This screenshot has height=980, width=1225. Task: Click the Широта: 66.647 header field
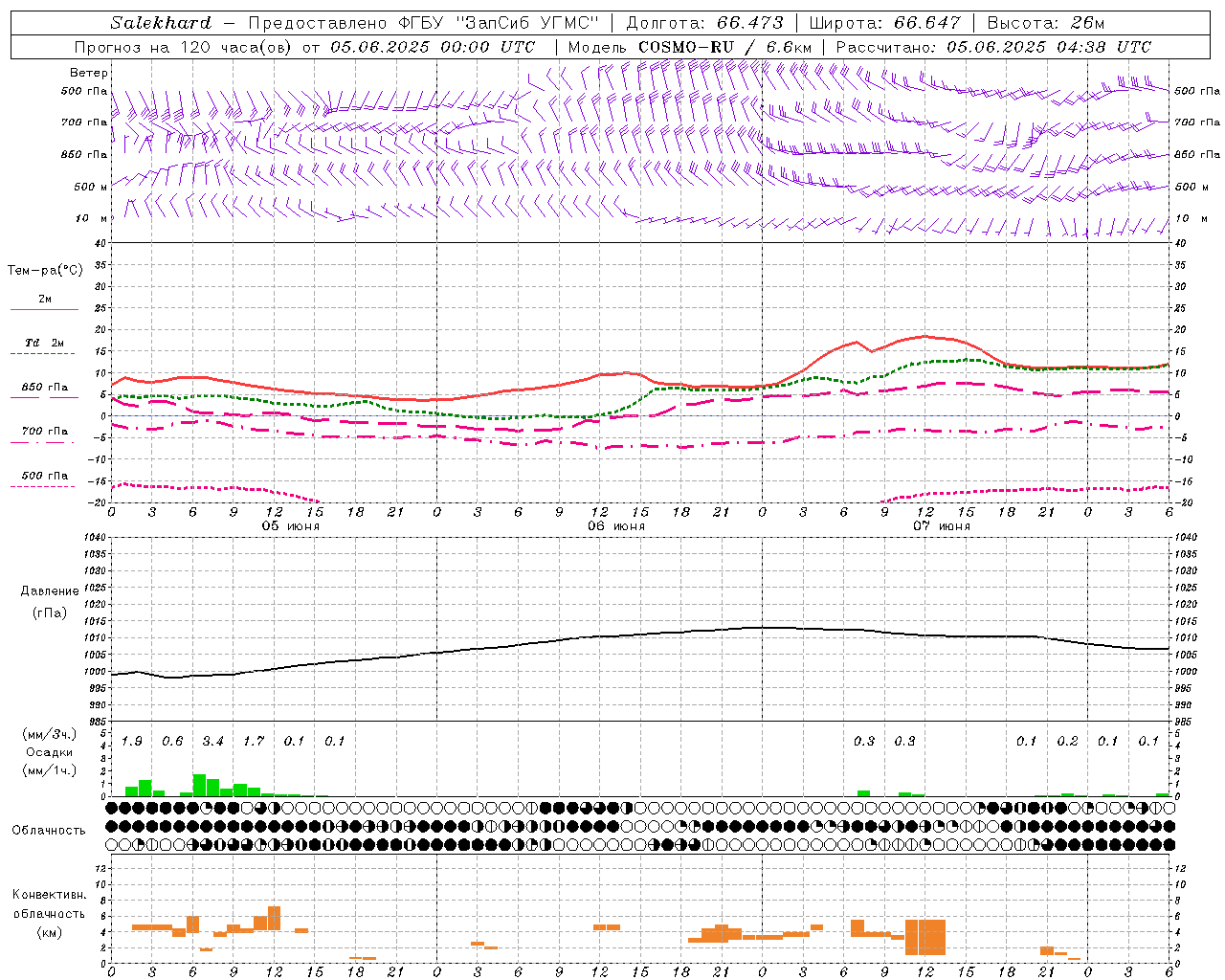pyautogui.click(x=884, y=23)
